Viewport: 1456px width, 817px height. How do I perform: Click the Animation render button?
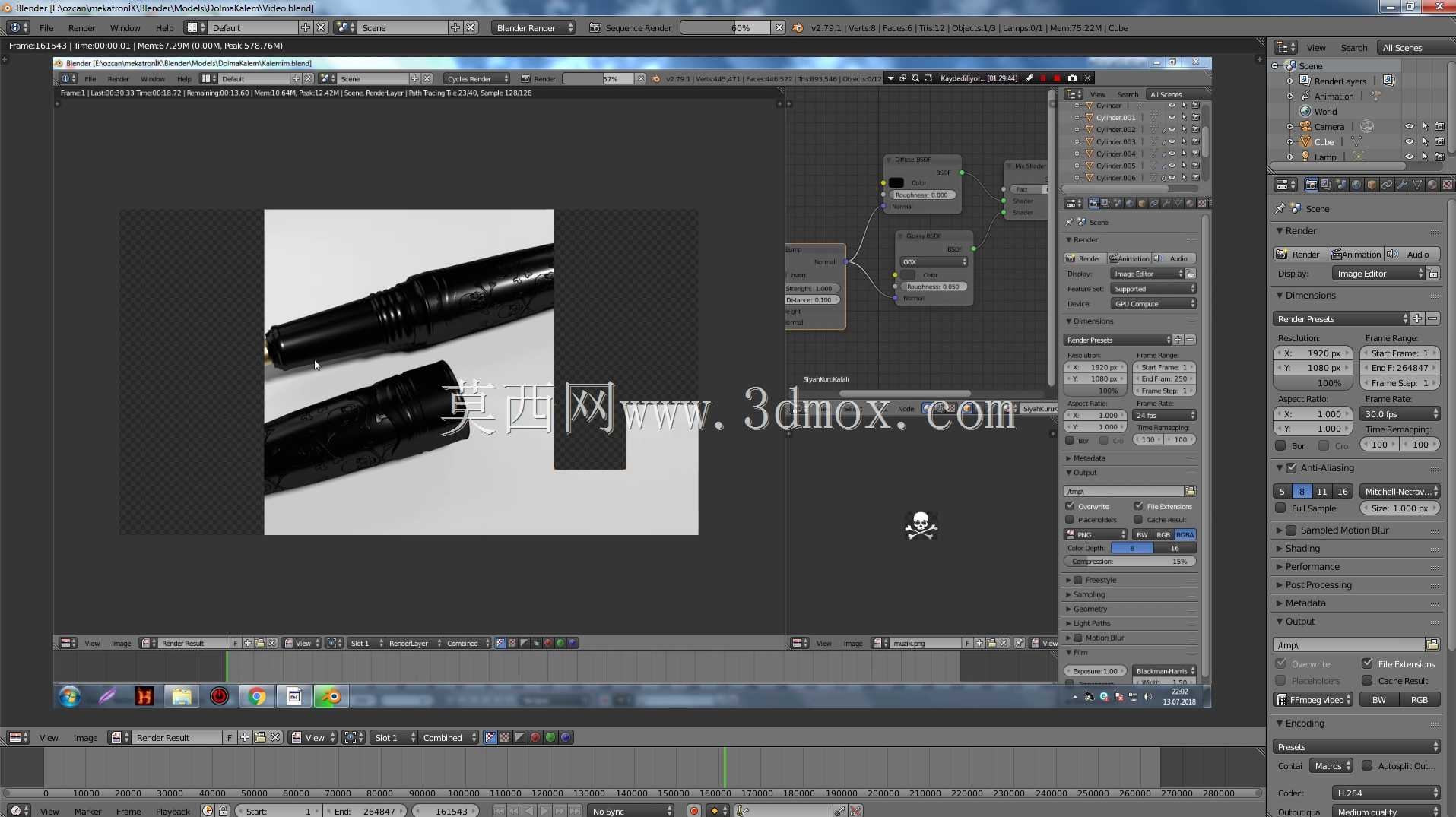click(x=1356, y=255)
